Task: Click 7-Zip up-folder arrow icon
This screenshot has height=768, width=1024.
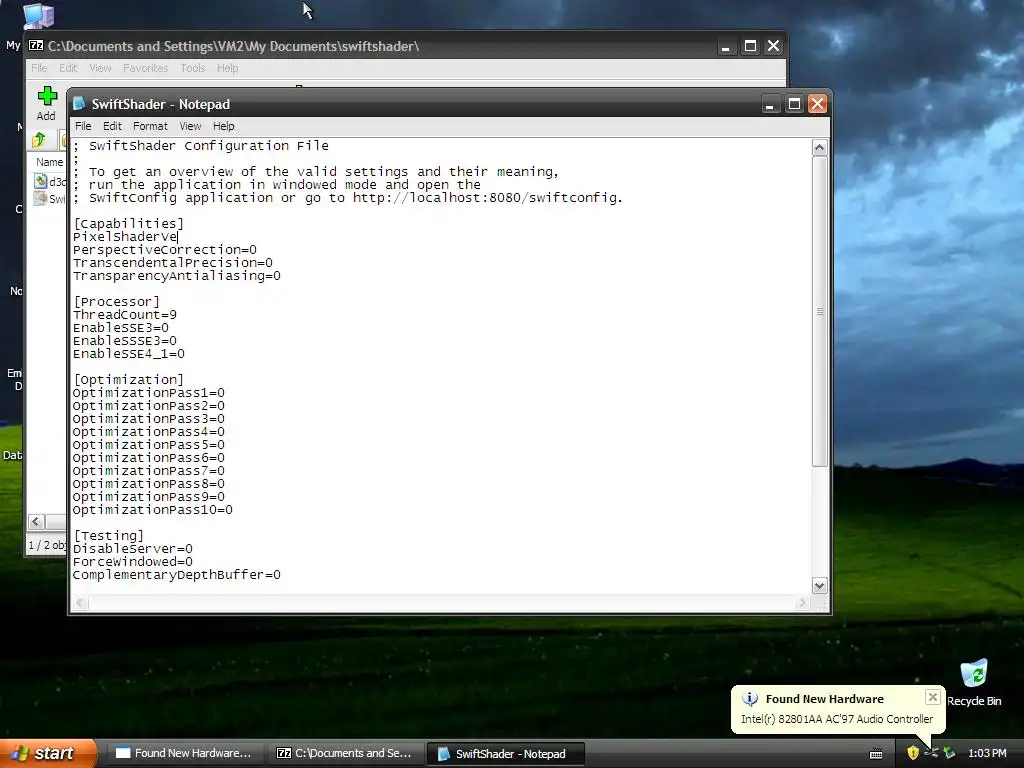Action: (39, 139)
